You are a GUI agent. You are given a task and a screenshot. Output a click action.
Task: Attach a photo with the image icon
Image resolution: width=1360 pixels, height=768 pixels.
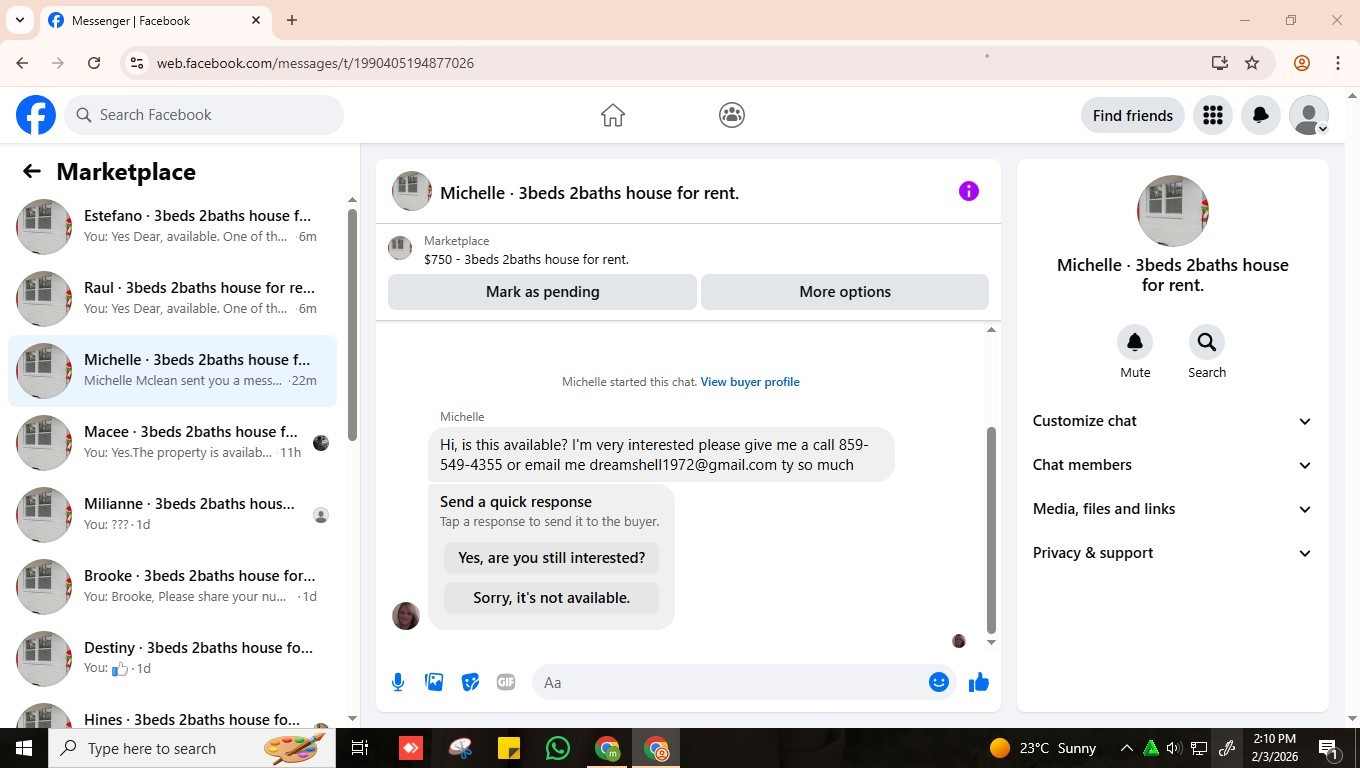click(x=434, y=682)
